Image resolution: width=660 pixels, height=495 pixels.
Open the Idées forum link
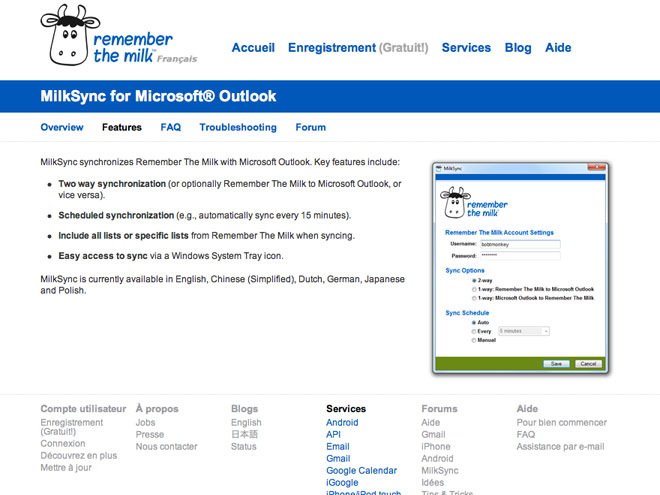(433, 483)
